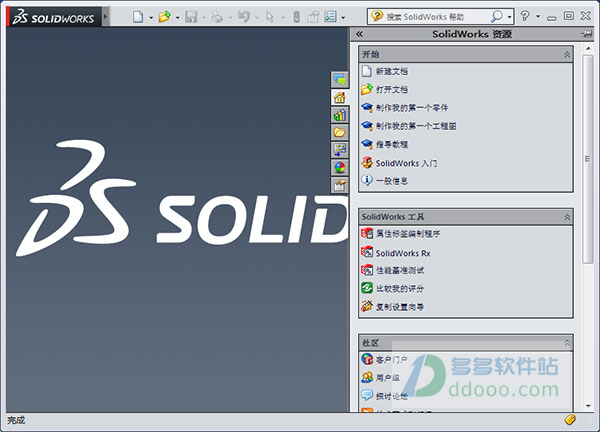Click the SolidWorks help search field
Image resolution: width=600 pixels, height=432 pixels.
click(x=436, y=17)
